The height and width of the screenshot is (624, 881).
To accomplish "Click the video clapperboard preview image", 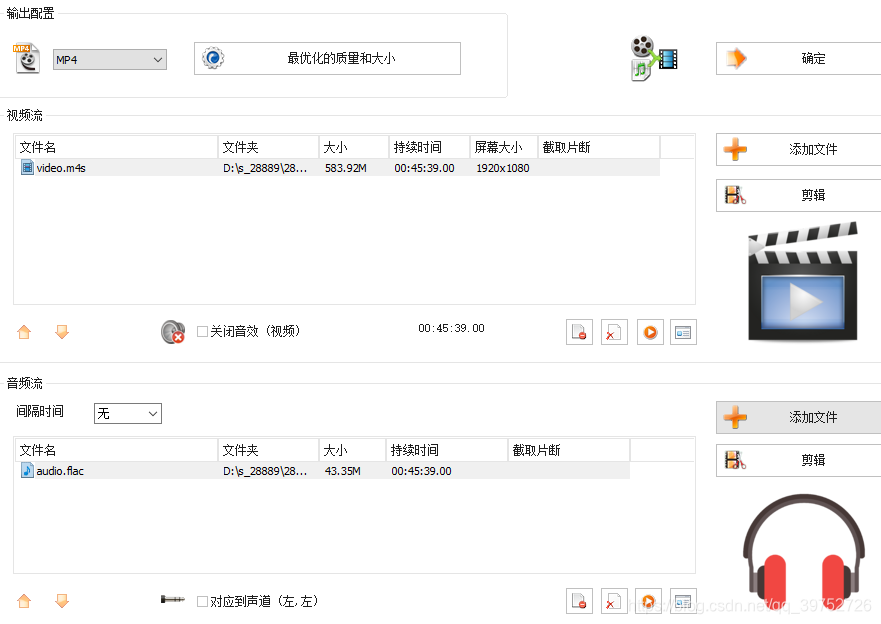I will pyautogui.click(x=803, y=281).
